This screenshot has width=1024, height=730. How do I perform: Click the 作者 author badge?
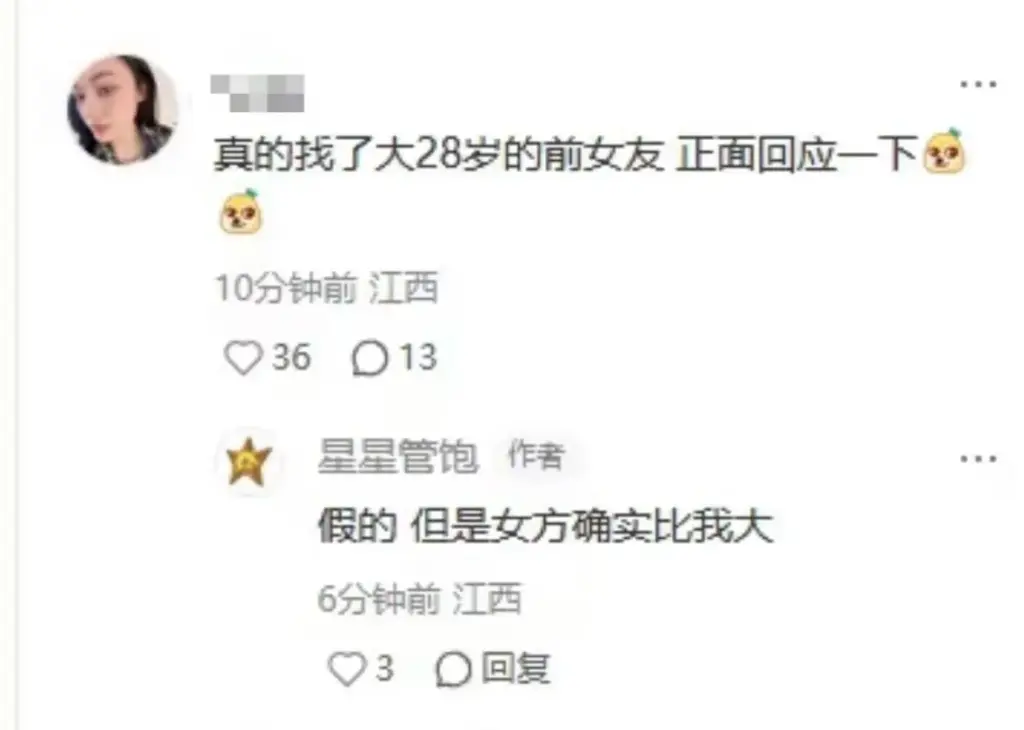[x=537, y=454]
